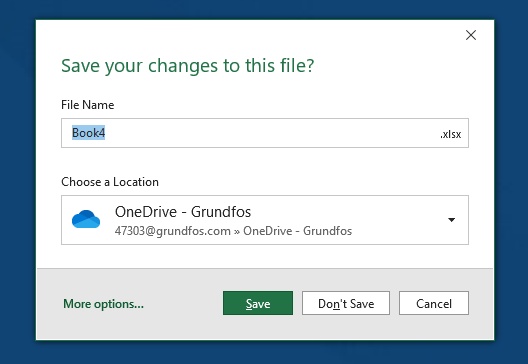Click the OneDrive - Grundfos location title
This screenshot has height=364, width=528.
(x=183, y=212)
